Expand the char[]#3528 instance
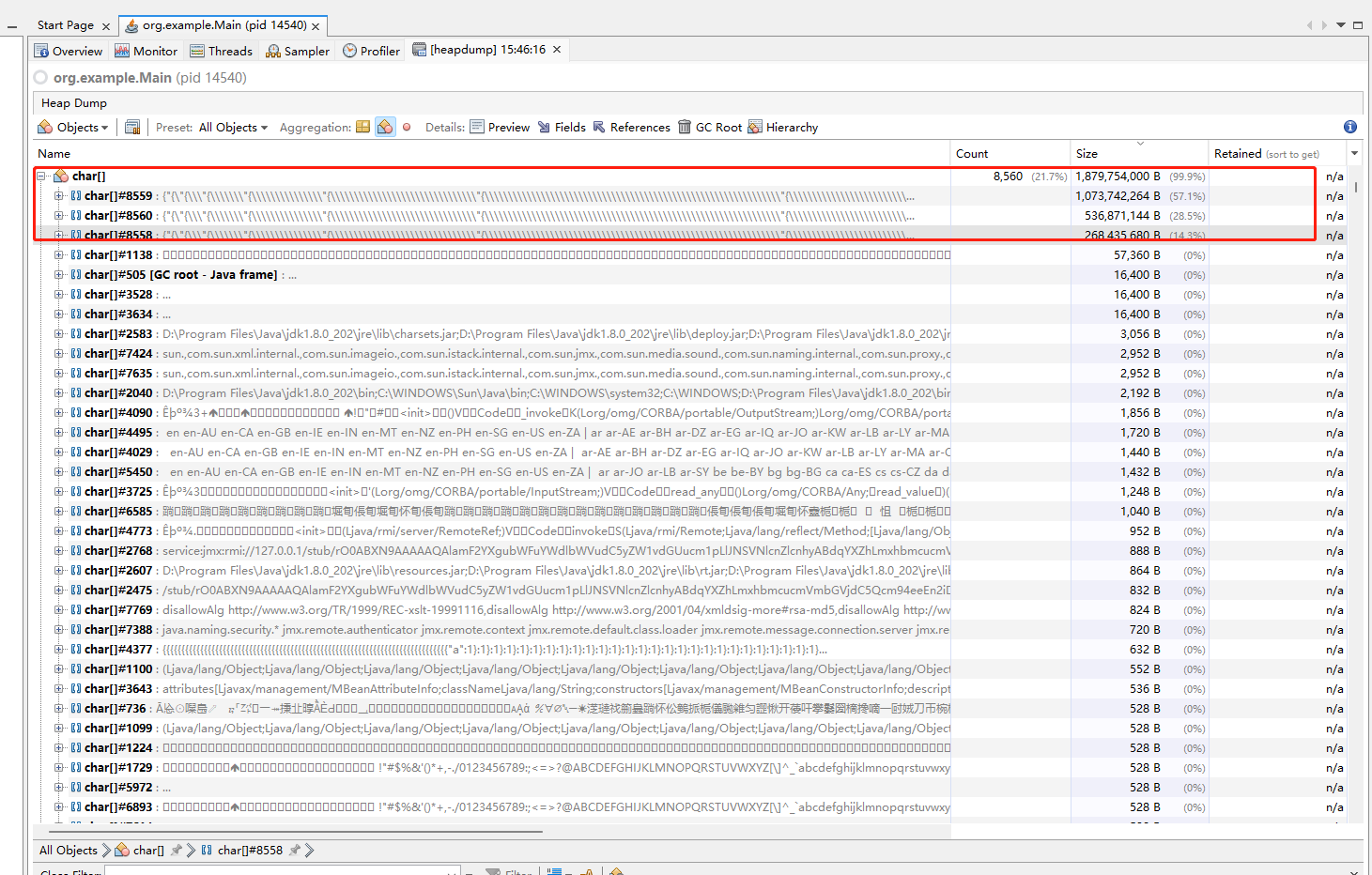Screen dimensions: 1372x875 click(x=58, y=295)
